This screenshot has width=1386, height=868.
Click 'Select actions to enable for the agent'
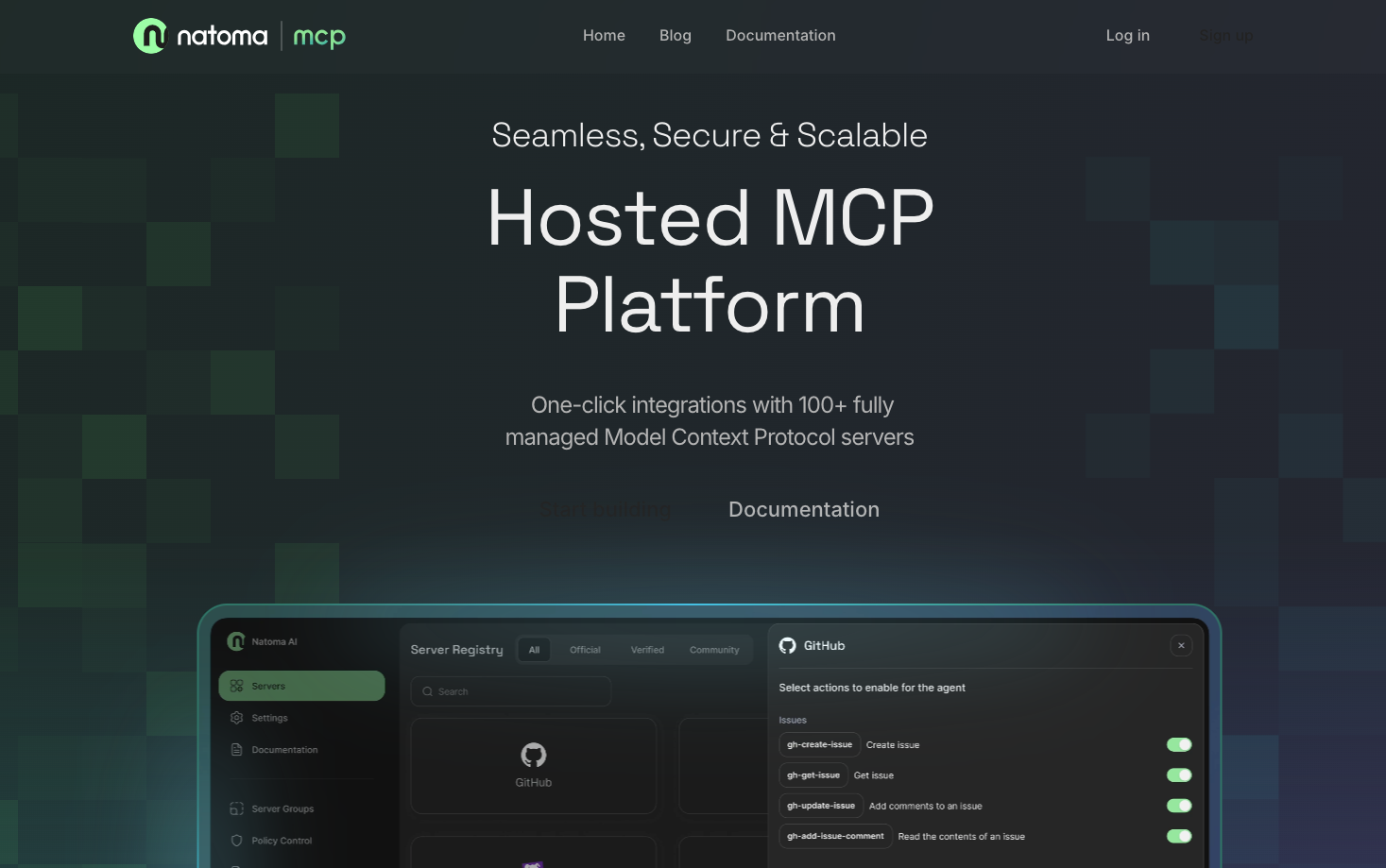[872, 688]
